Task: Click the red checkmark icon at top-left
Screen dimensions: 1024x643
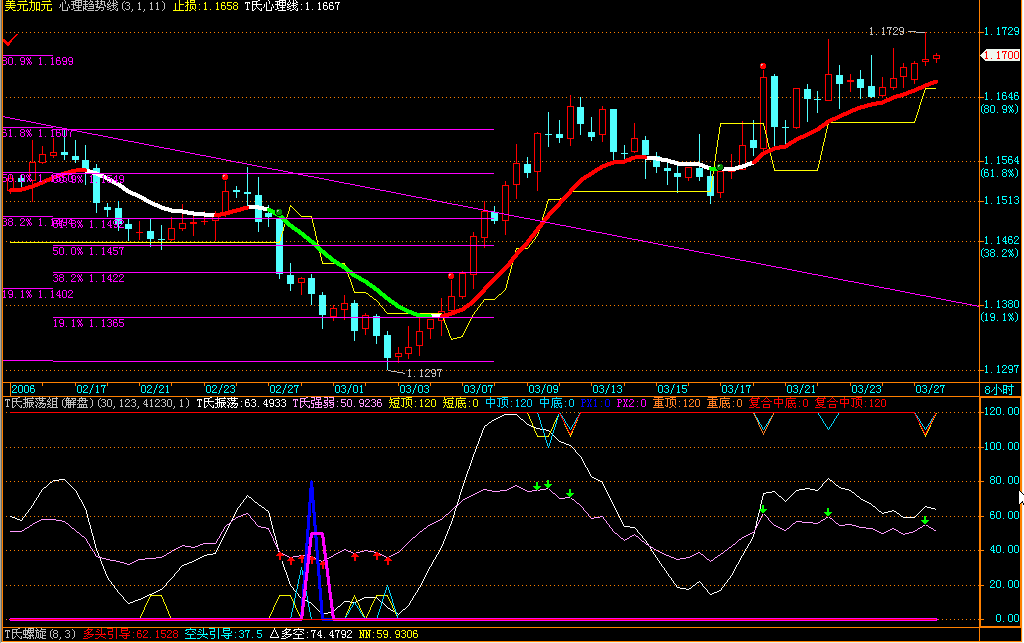Action: click(x=11, y=42)
